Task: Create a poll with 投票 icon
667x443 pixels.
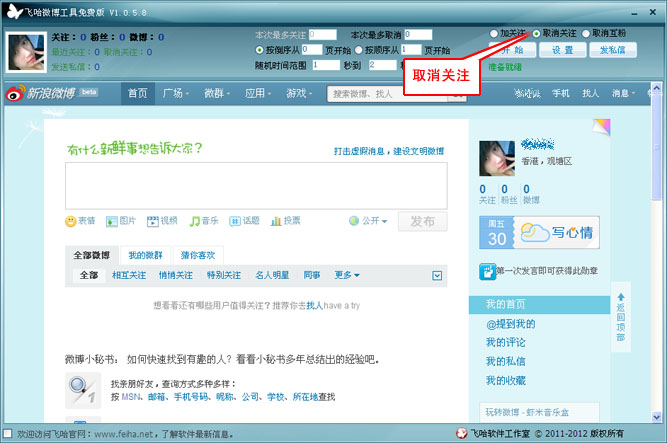Action: [276, 221]
